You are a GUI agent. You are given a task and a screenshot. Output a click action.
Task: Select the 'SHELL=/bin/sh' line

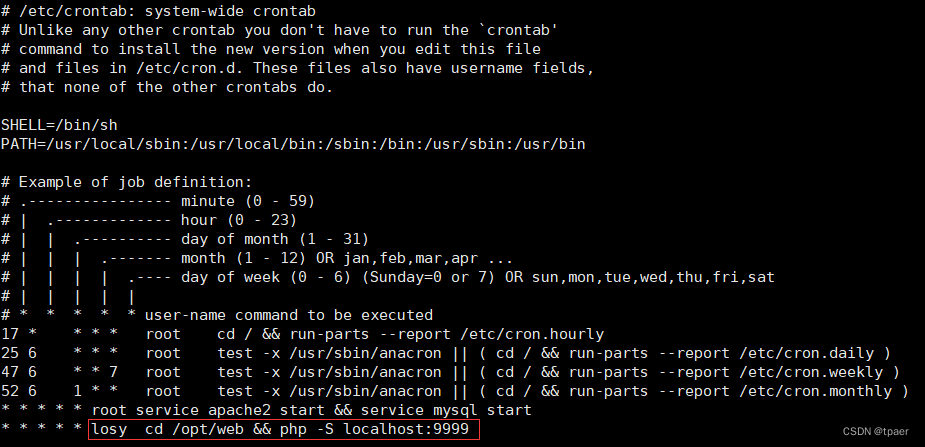pos(59,125)
